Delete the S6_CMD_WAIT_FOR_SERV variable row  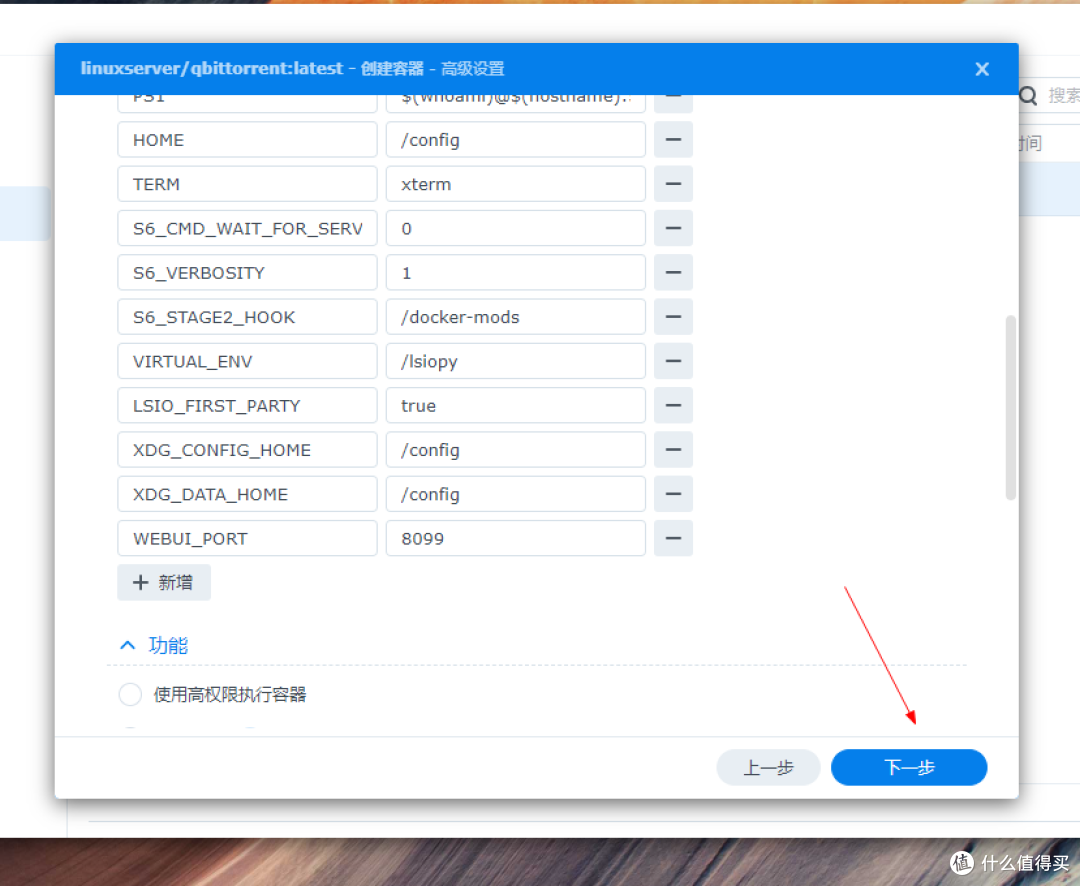673,228
